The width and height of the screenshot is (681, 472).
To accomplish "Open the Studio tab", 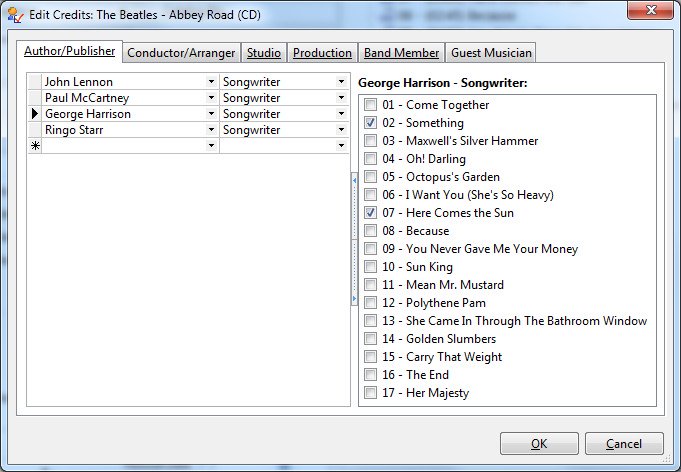I will coord(264,53).
